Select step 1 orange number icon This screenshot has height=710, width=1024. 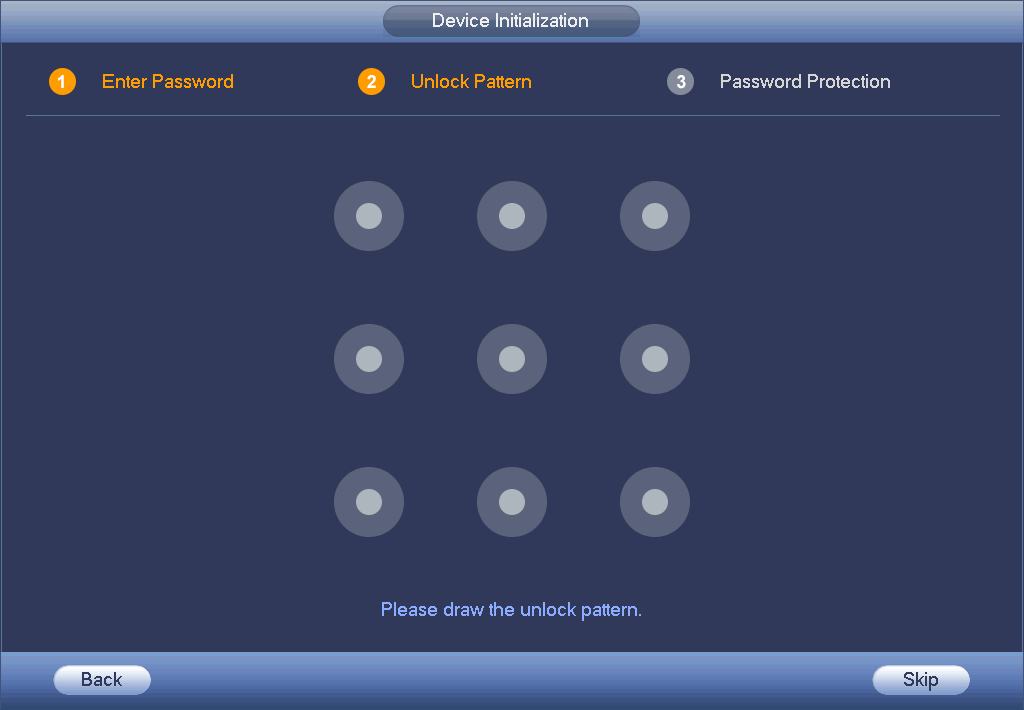[63, 82]
